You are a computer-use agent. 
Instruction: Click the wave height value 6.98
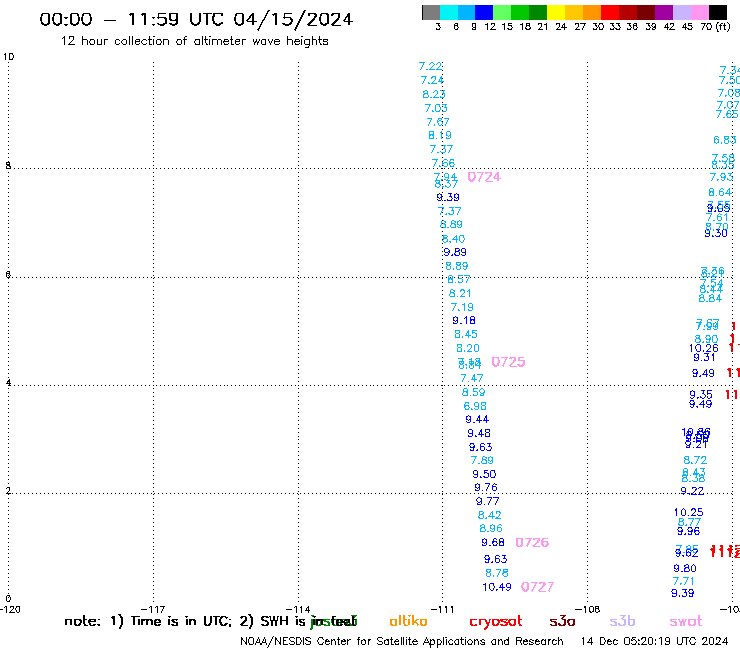(475, 406)
